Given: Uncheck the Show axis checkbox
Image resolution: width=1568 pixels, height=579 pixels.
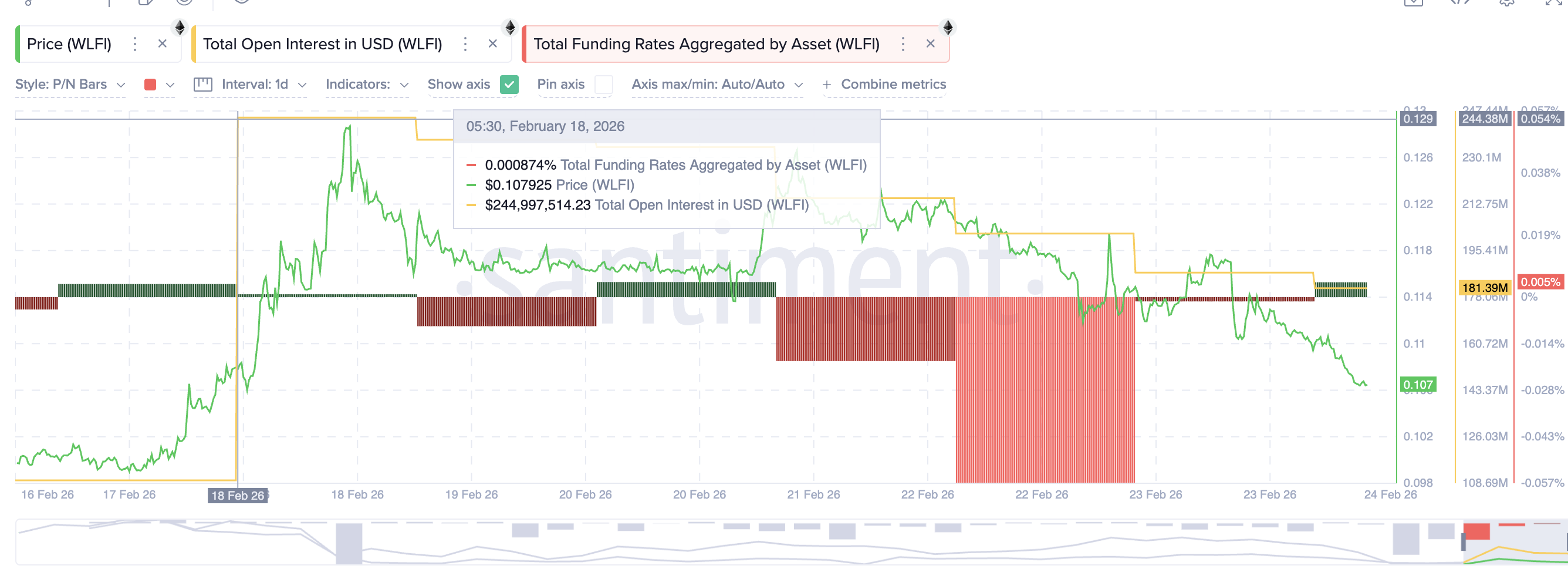Looking at the screenshot, I should [x=509, y=85].
